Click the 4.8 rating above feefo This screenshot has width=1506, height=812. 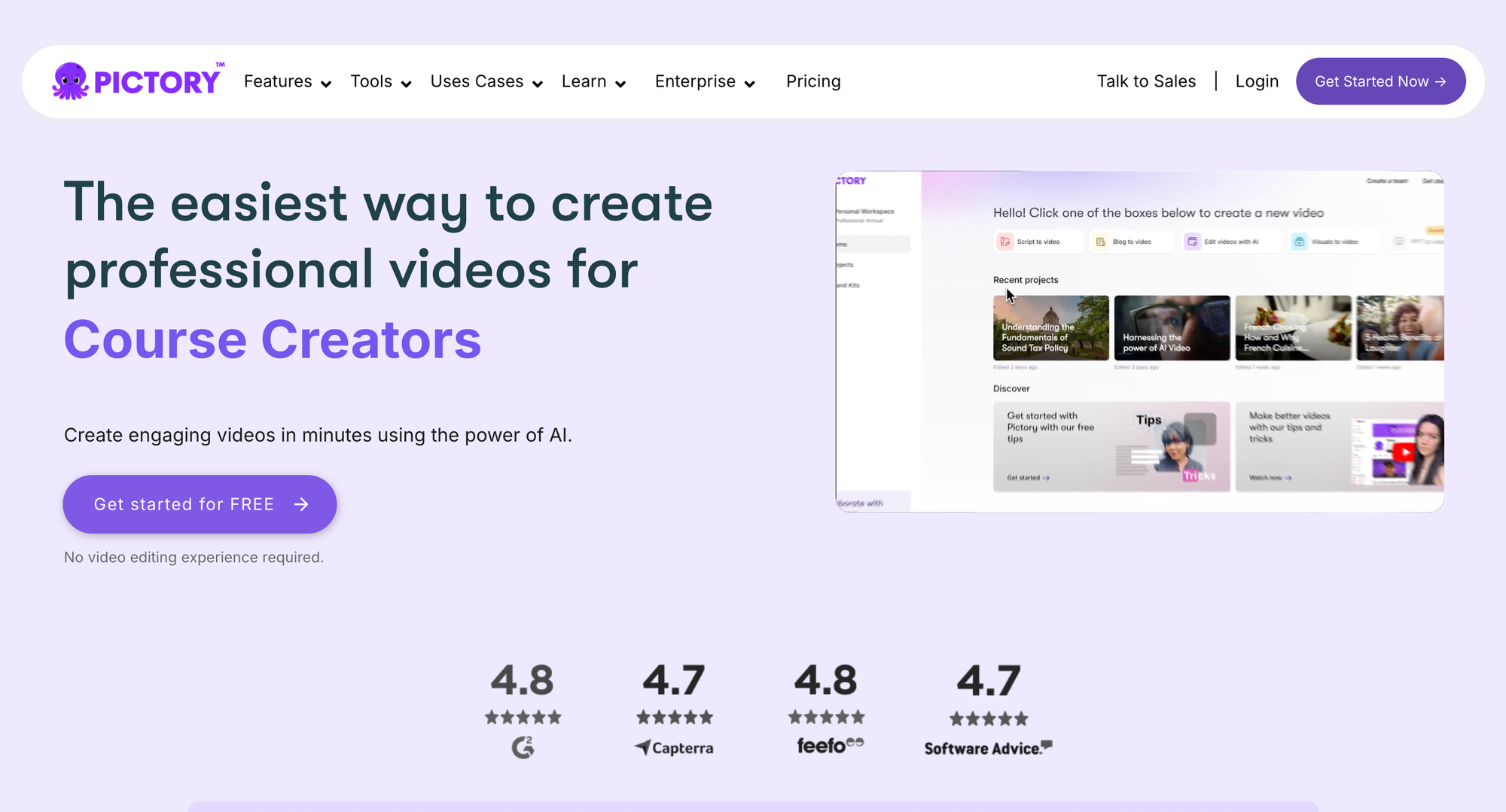pos(826,680)
